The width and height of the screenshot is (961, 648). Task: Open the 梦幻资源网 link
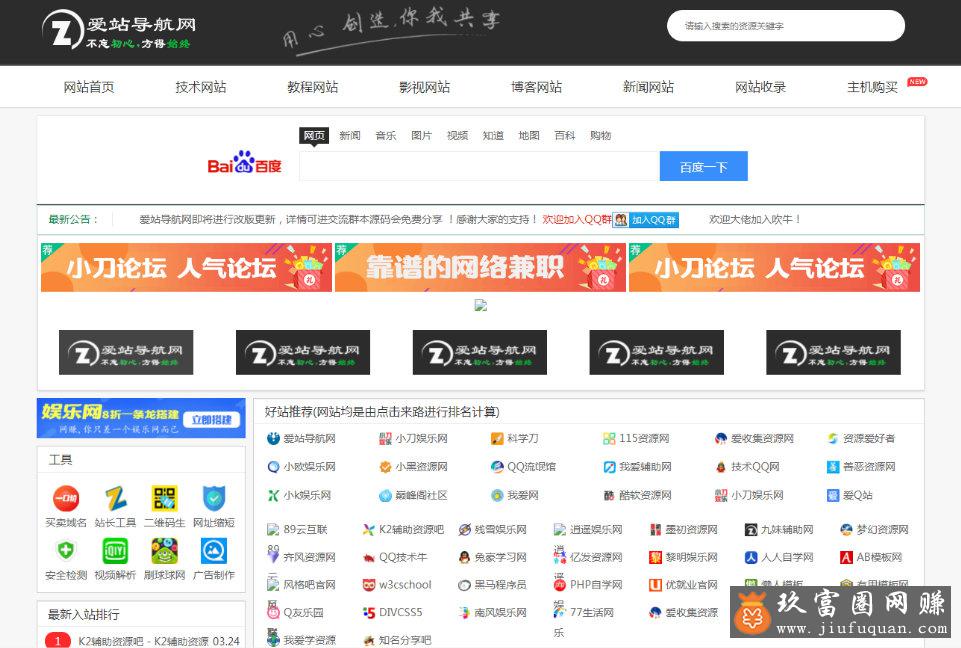883,530
